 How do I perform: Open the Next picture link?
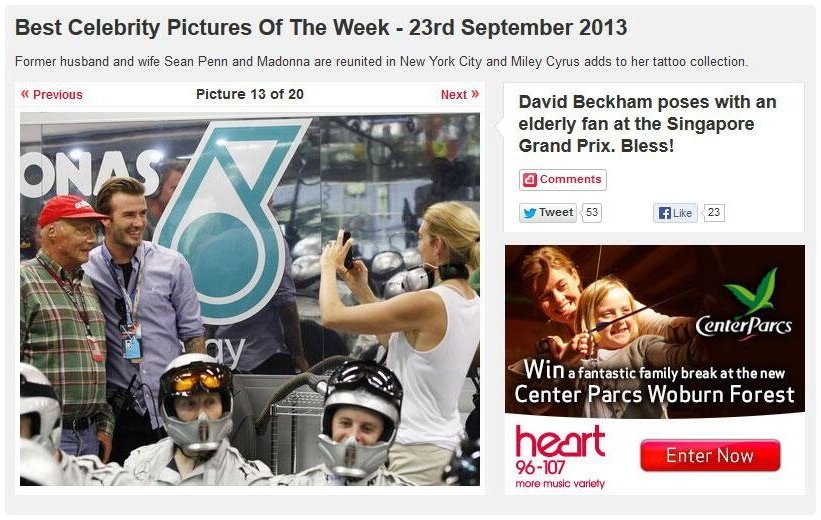tap(460, 95)
